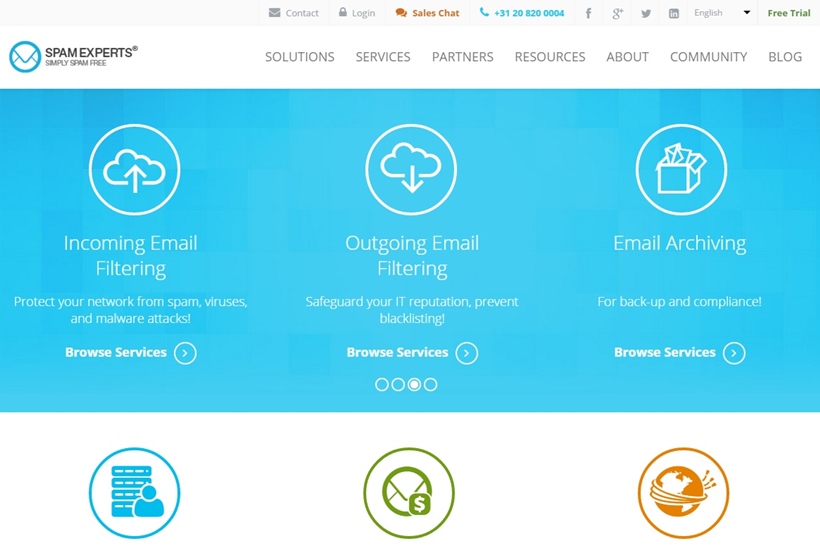
Task: Click the Facebook icon in top bar
Action: [x=588, y=13]
